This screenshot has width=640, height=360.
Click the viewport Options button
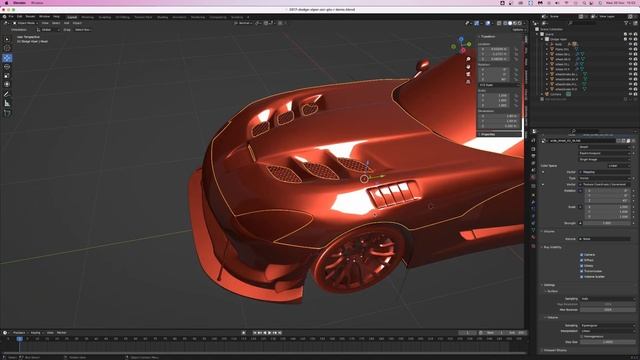[518, 30]
